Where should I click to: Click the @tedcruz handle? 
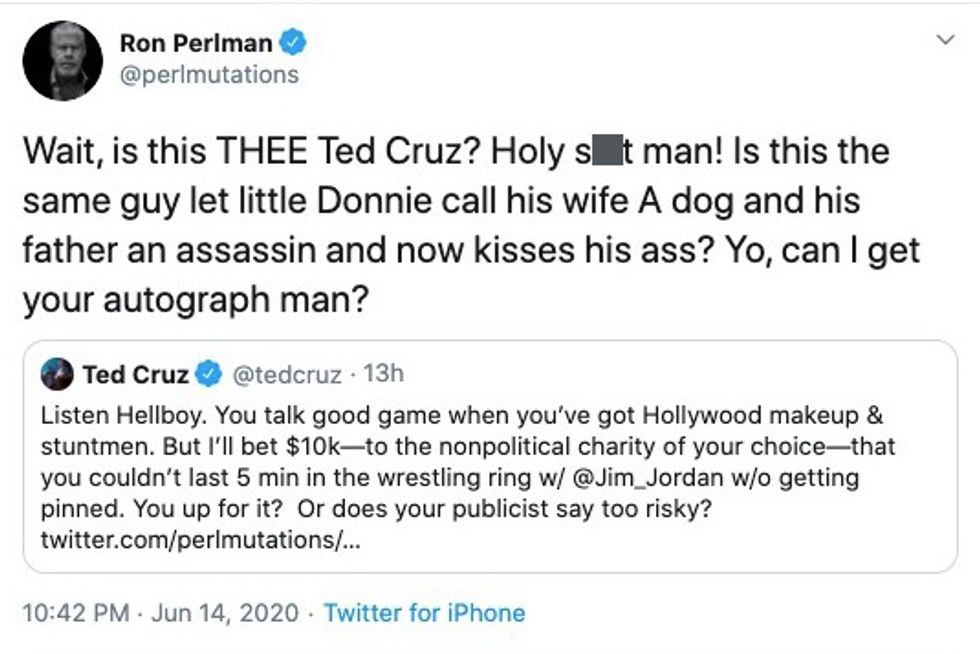point(290,375)
